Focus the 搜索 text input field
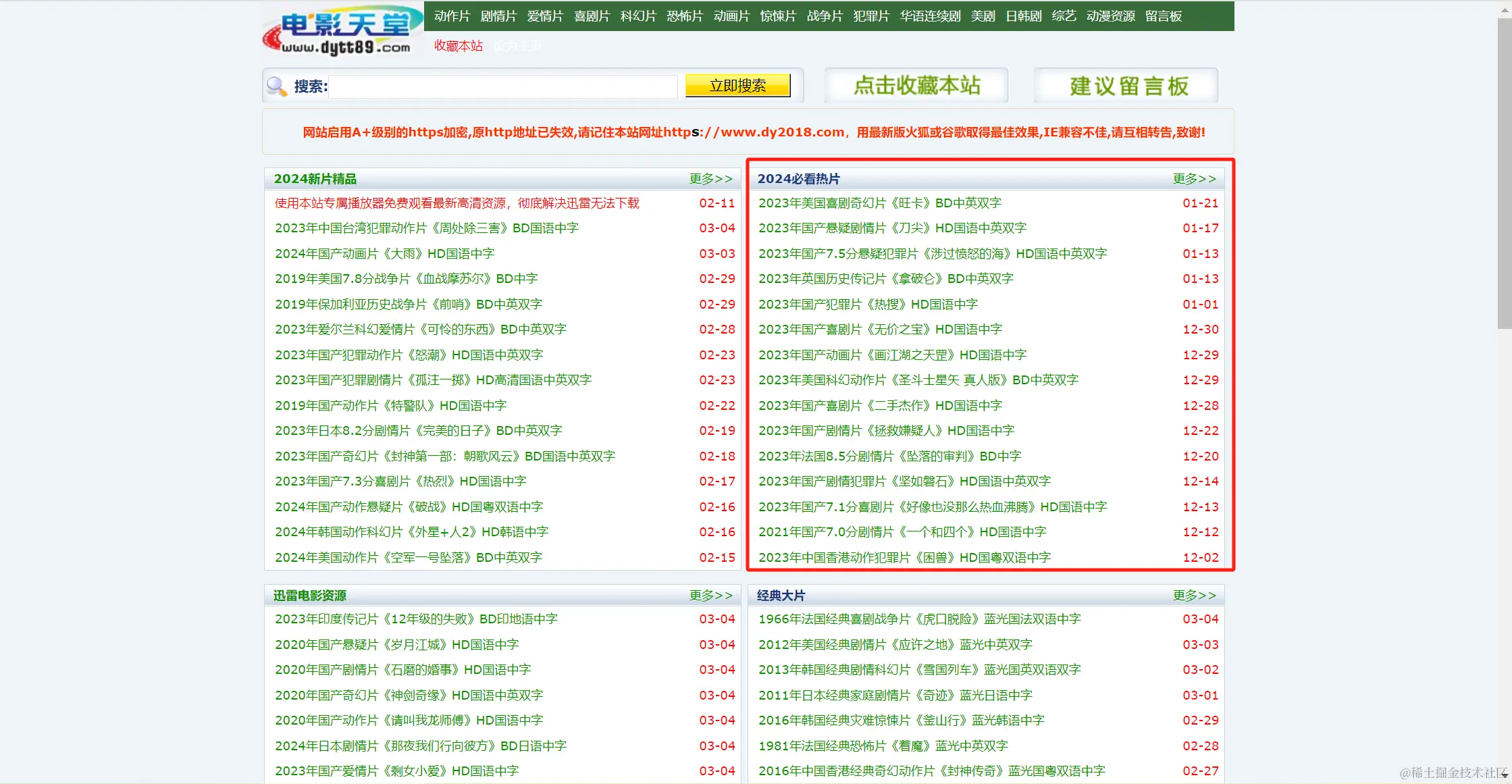The image size is (1512, 784). point(502,86)
